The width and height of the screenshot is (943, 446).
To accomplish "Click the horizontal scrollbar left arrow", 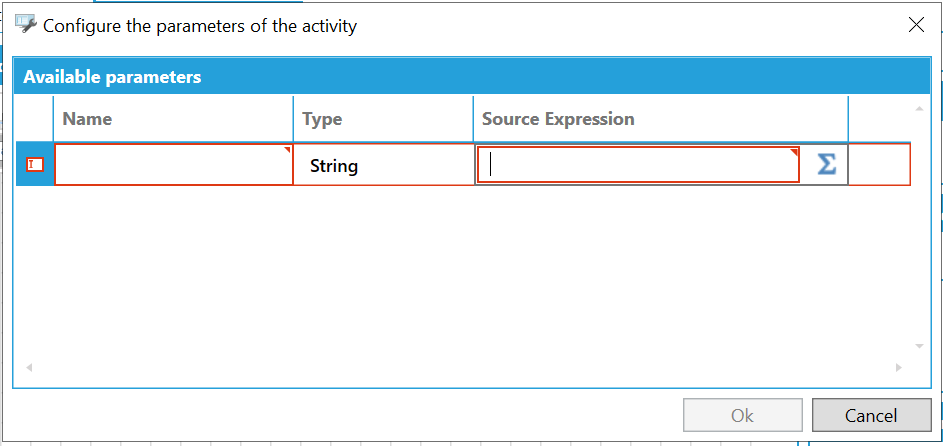I will pos(28,368).
